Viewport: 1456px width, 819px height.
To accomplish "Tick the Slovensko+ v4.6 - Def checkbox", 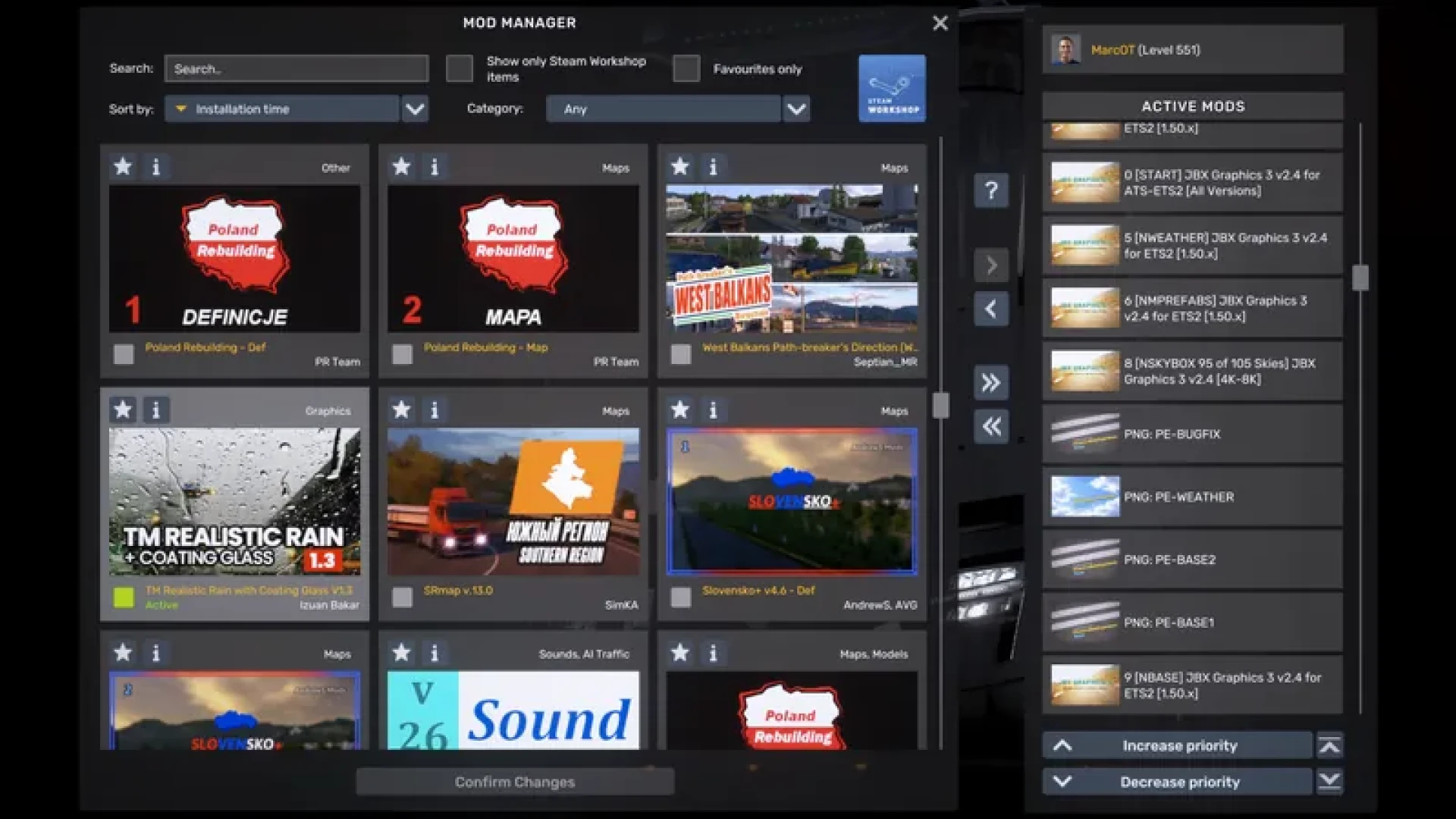I will [x=681, y=598].
